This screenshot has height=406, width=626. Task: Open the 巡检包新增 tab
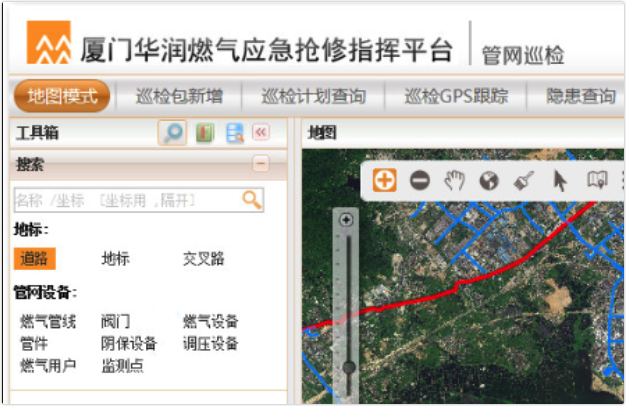179,96
